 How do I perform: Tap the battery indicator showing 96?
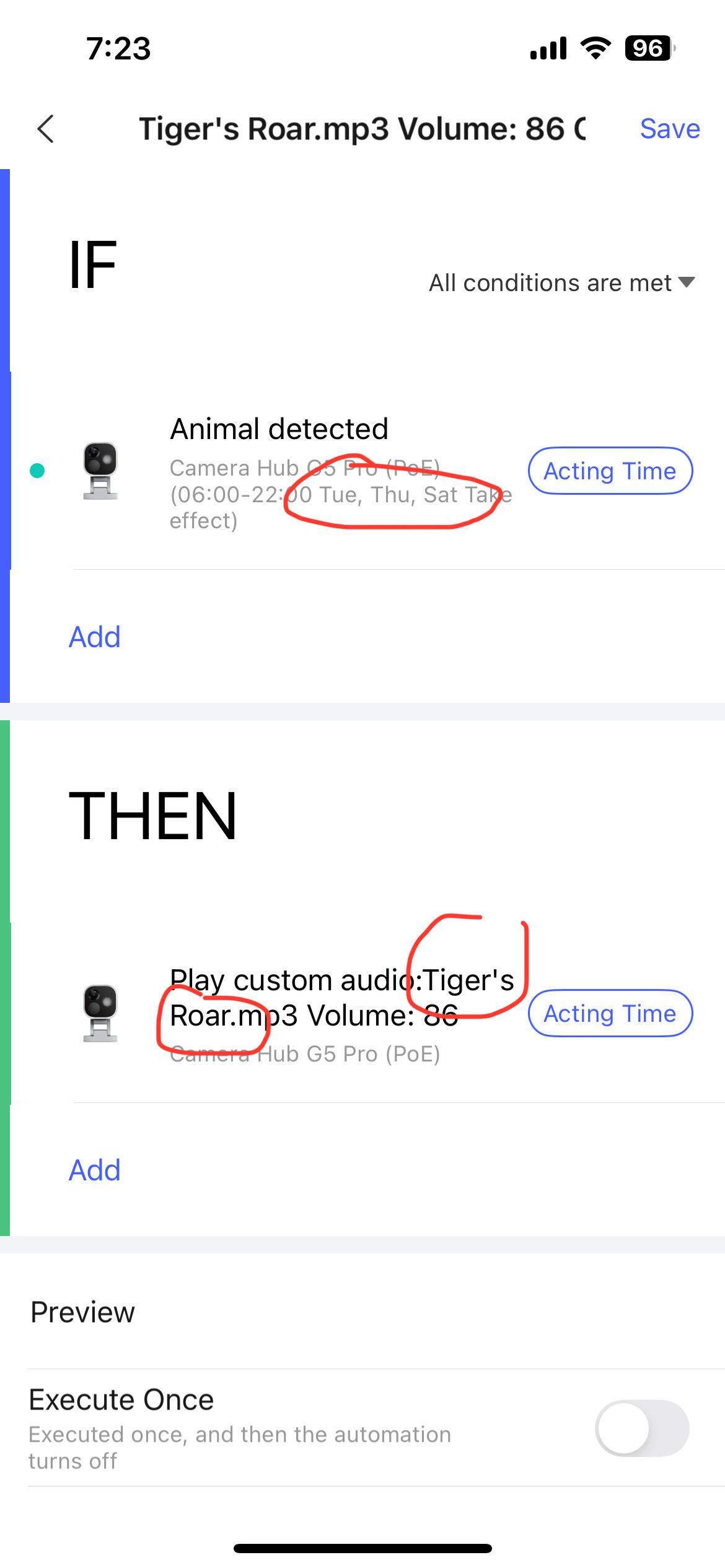click(x=649, y=48)
